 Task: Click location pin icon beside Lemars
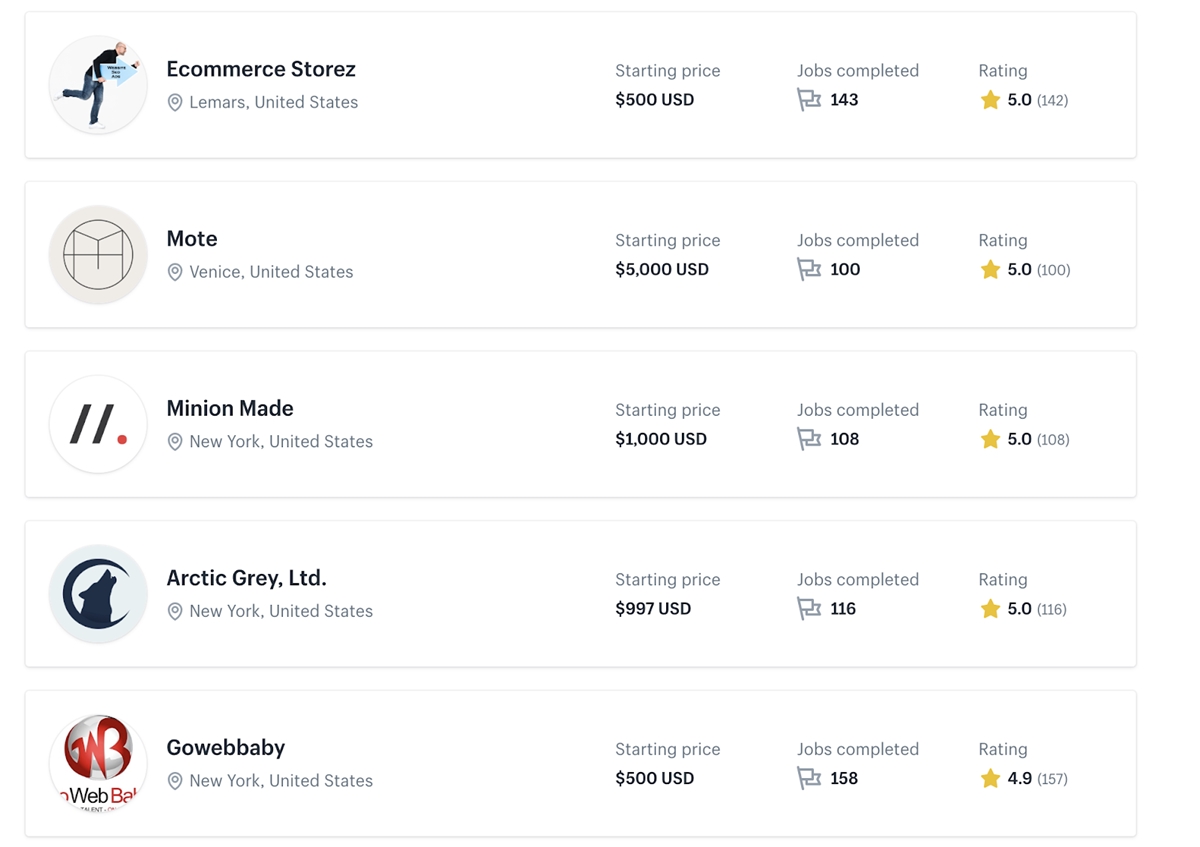tap(175, 103)
